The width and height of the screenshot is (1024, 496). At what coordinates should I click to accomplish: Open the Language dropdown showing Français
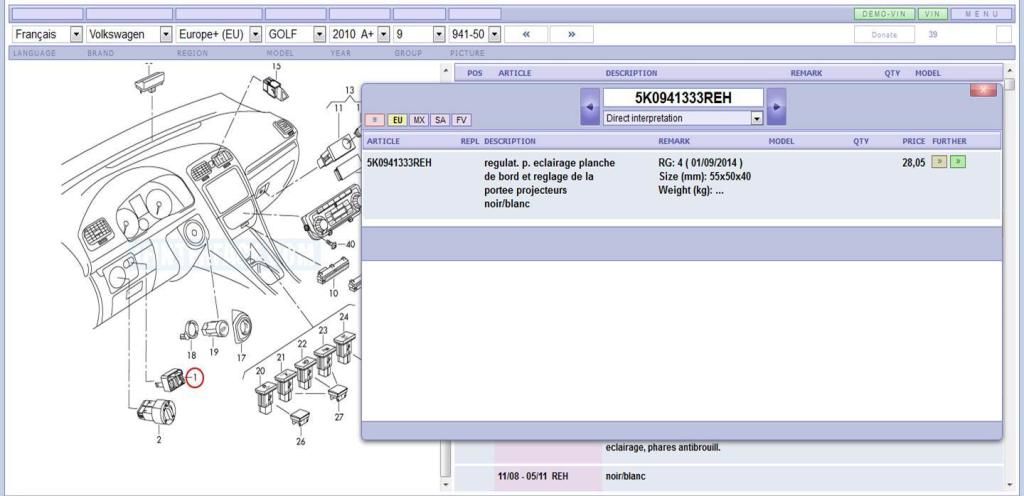(x=47, y=34)
